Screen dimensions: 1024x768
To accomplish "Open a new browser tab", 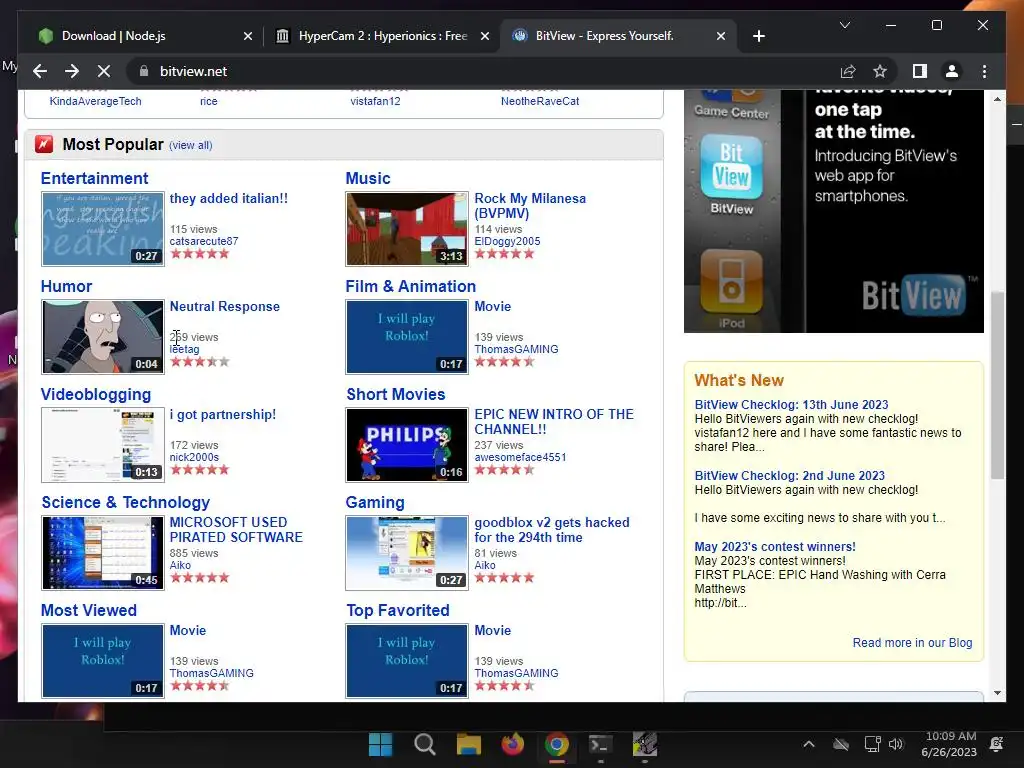I will coord(758,37).
